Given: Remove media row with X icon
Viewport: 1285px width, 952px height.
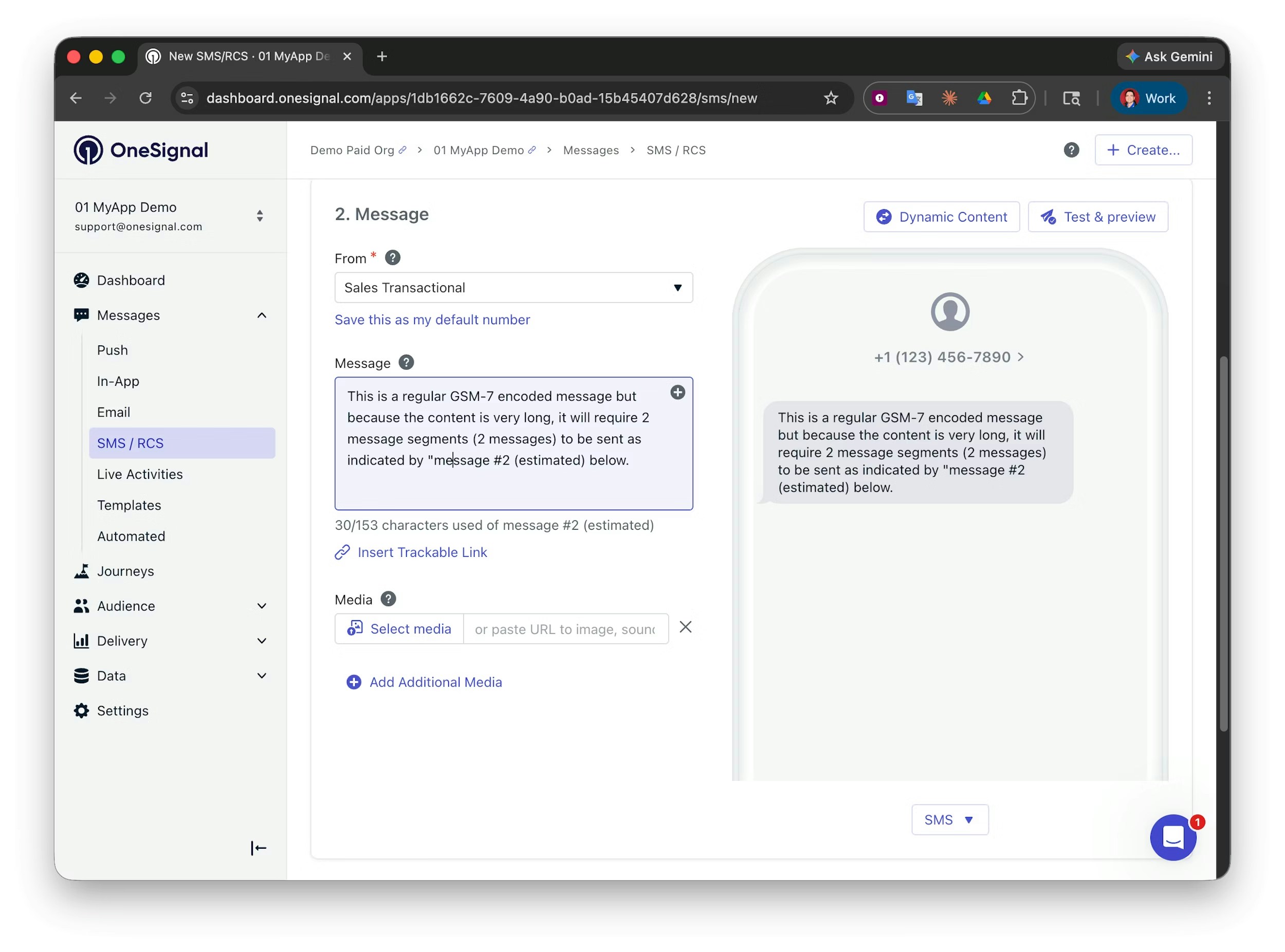Looking at the screenshot, I should point(686,627).
